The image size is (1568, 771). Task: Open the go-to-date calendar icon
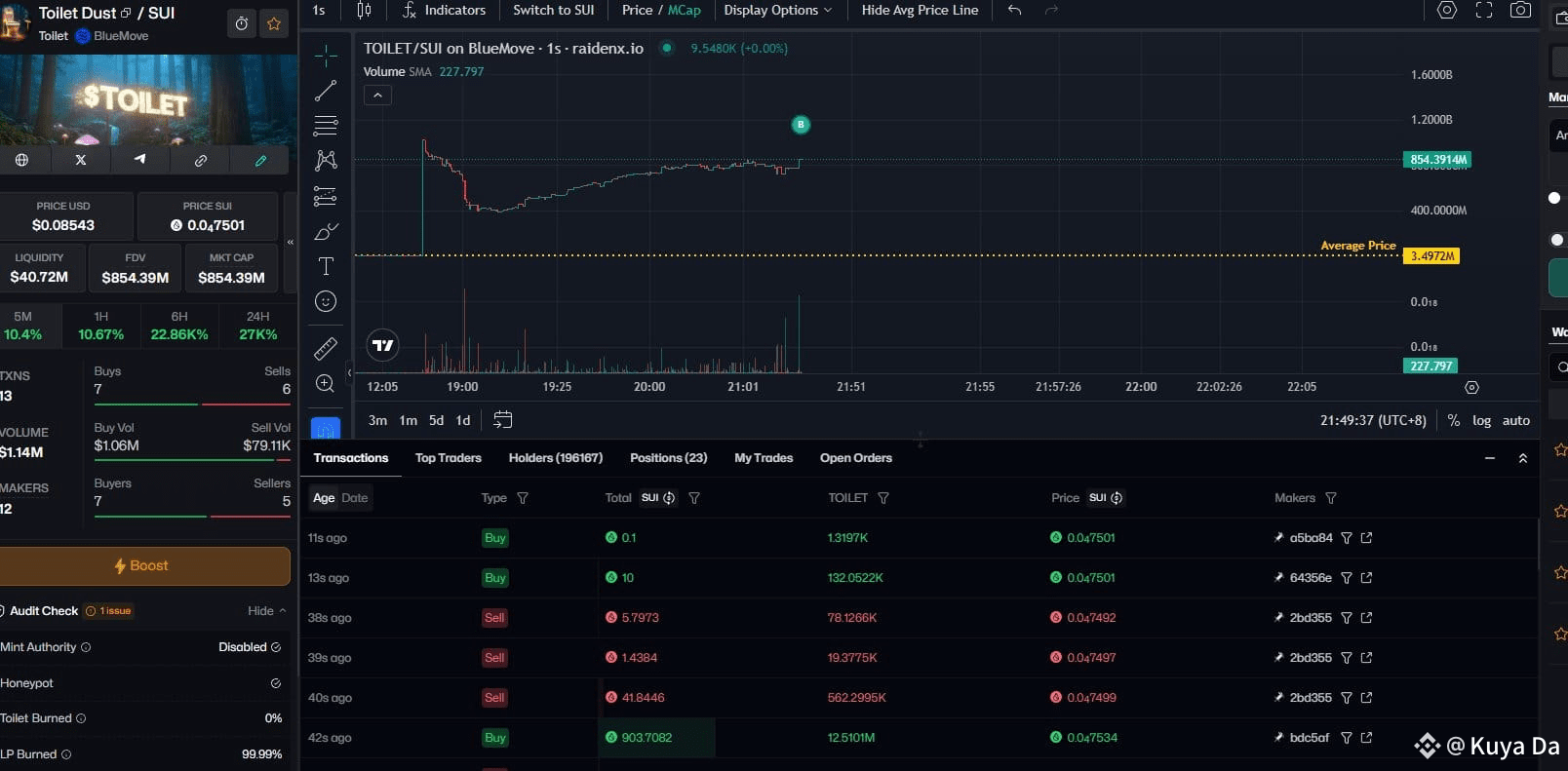502,420
